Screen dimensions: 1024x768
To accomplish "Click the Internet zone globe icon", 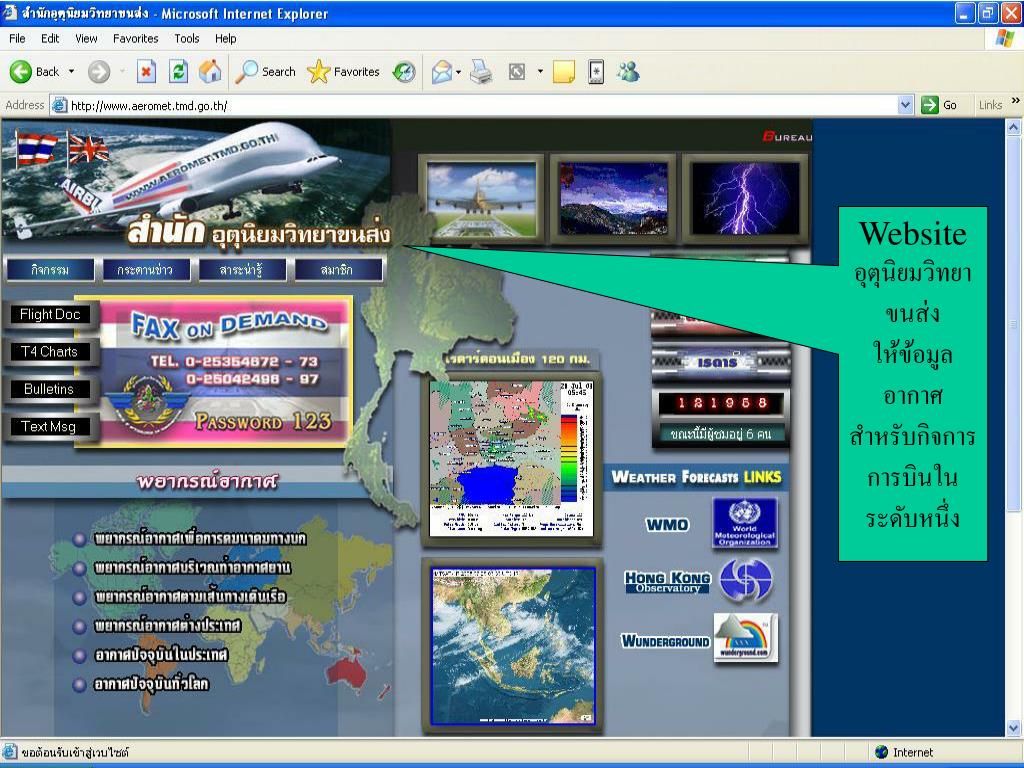I will click(882, 752).
